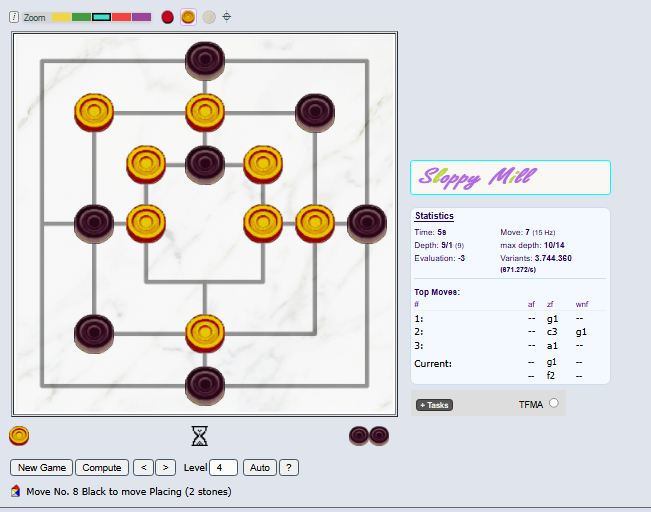Focus the Level input field
The width and height of the screenshot is (651, 512).
(223, 468)
